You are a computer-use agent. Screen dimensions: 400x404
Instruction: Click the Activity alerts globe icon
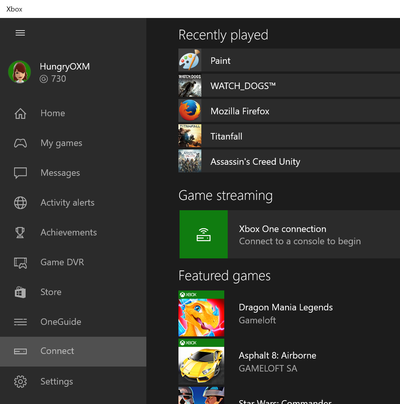pos(20,203)
